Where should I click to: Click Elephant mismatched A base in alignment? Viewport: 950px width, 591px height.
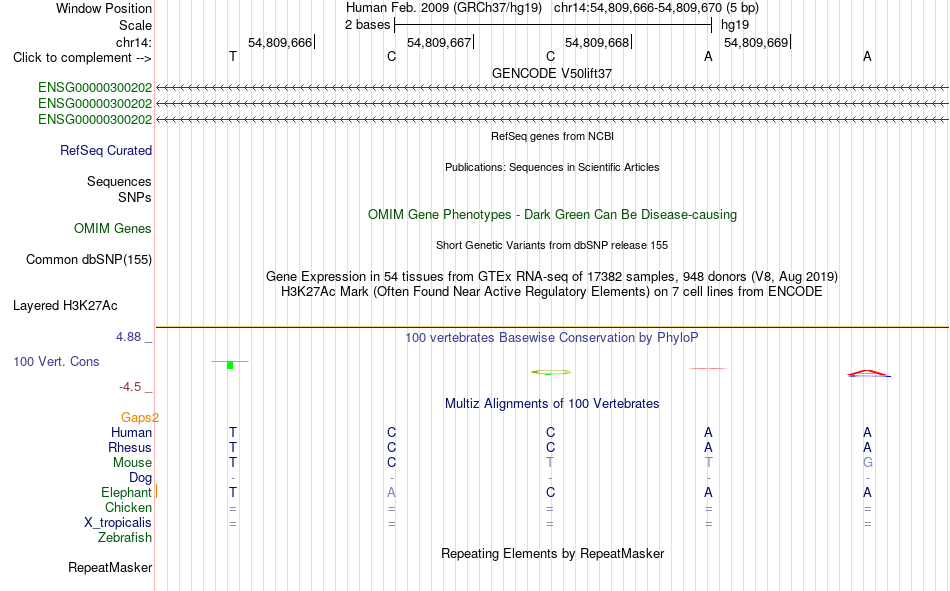tap(391, 492)
